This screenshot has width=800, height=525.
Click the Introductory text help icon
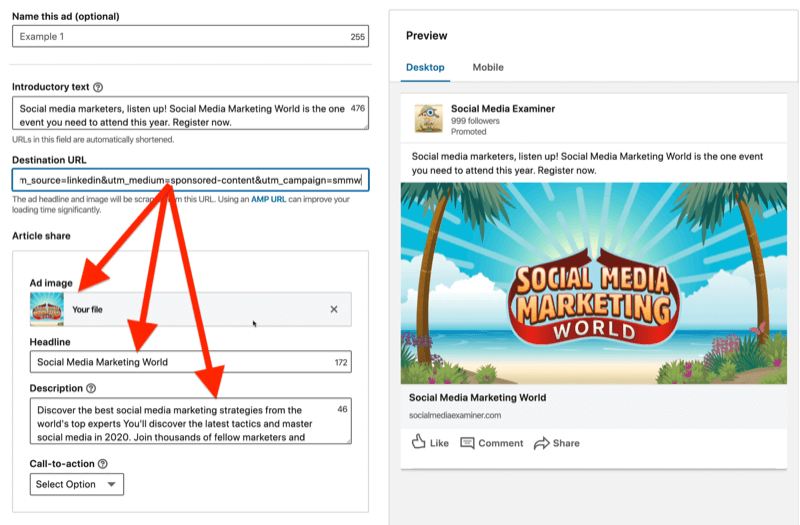(x=98, y=87)
